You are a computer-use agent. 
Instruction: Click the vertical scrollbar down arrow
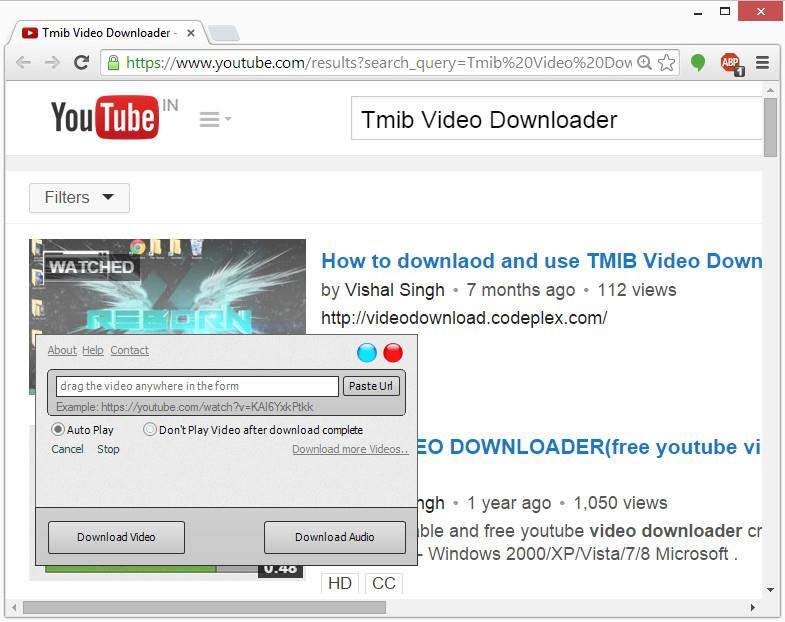[x=770, y=589]
